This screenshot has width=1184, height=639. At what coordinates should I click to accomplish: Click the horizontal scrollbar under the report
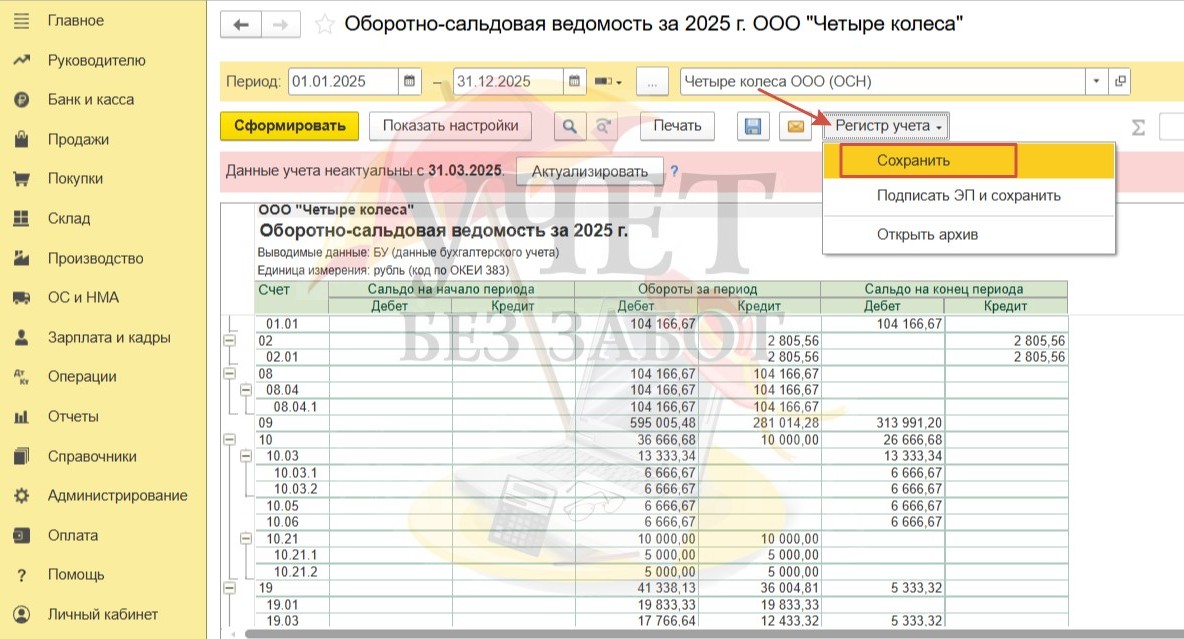click(x=700, y=633)
